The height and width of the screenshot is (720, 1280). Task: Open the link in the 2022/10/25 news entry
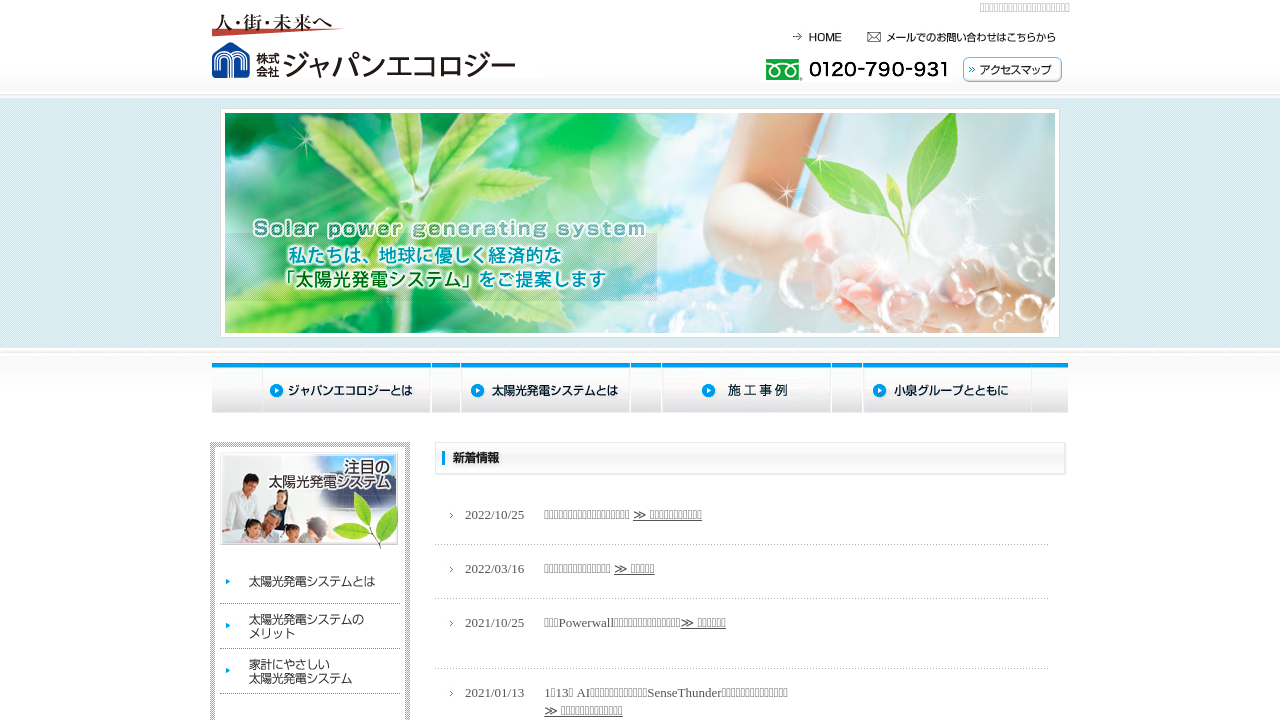click(667, 515)
